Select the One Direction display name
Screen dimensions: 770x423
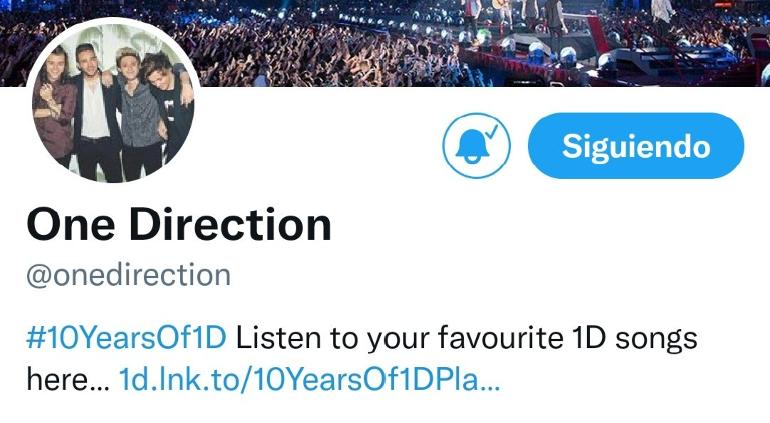[x=179, y=224]
